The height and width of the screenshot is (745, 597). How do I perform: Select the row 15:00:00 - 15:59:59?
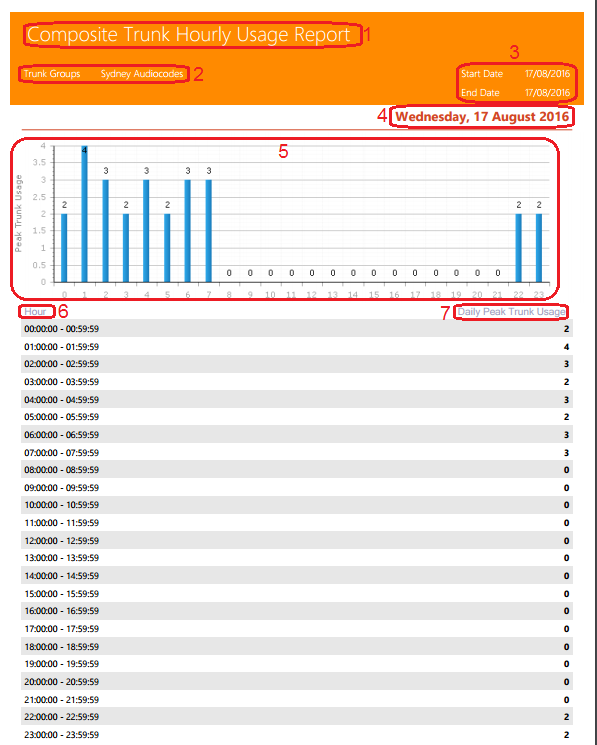click(x=297, y=593)
